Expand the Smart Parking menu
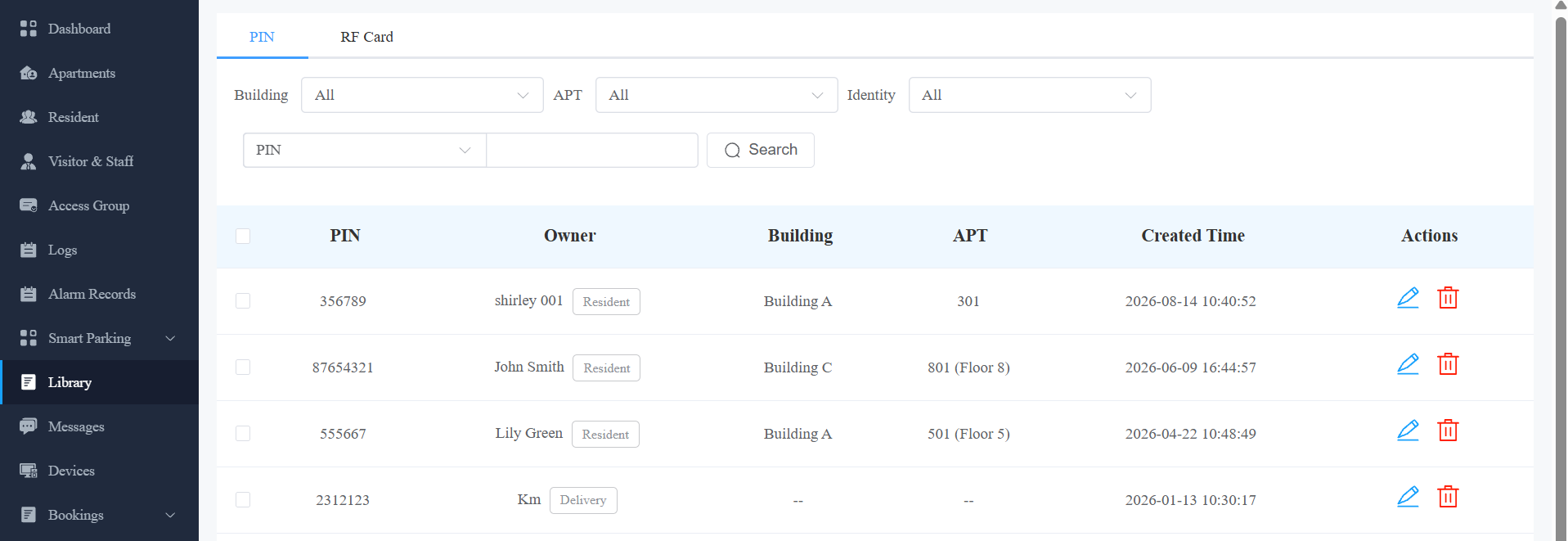Viewport: 1568px width, 541px height. coord(99,338)
